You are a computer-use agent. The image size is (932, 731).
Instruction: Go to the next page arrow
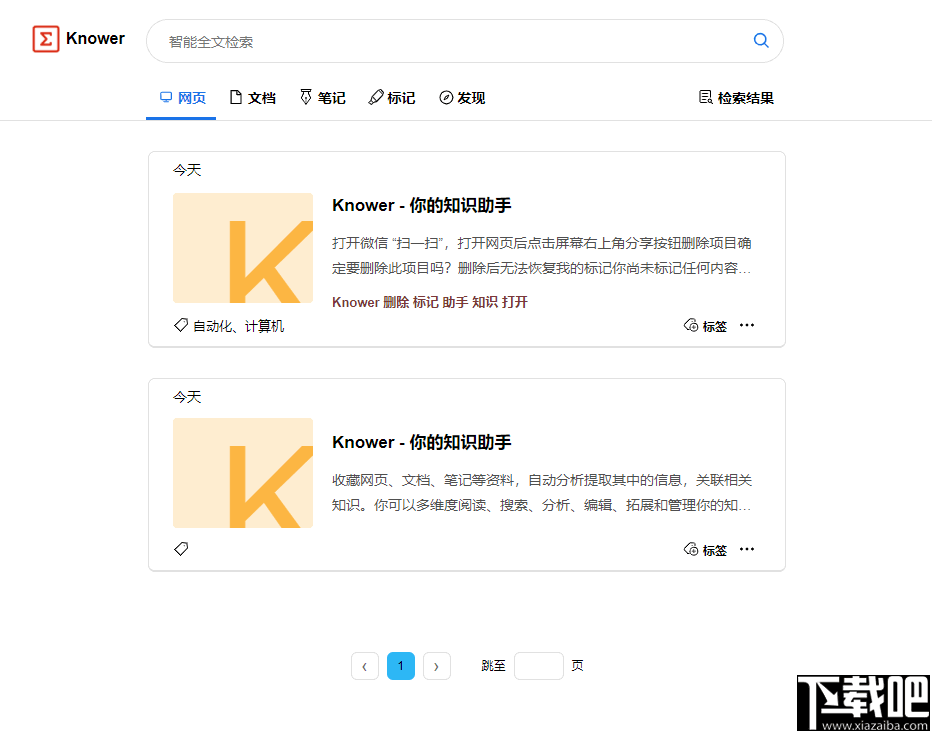pos(437,666)
